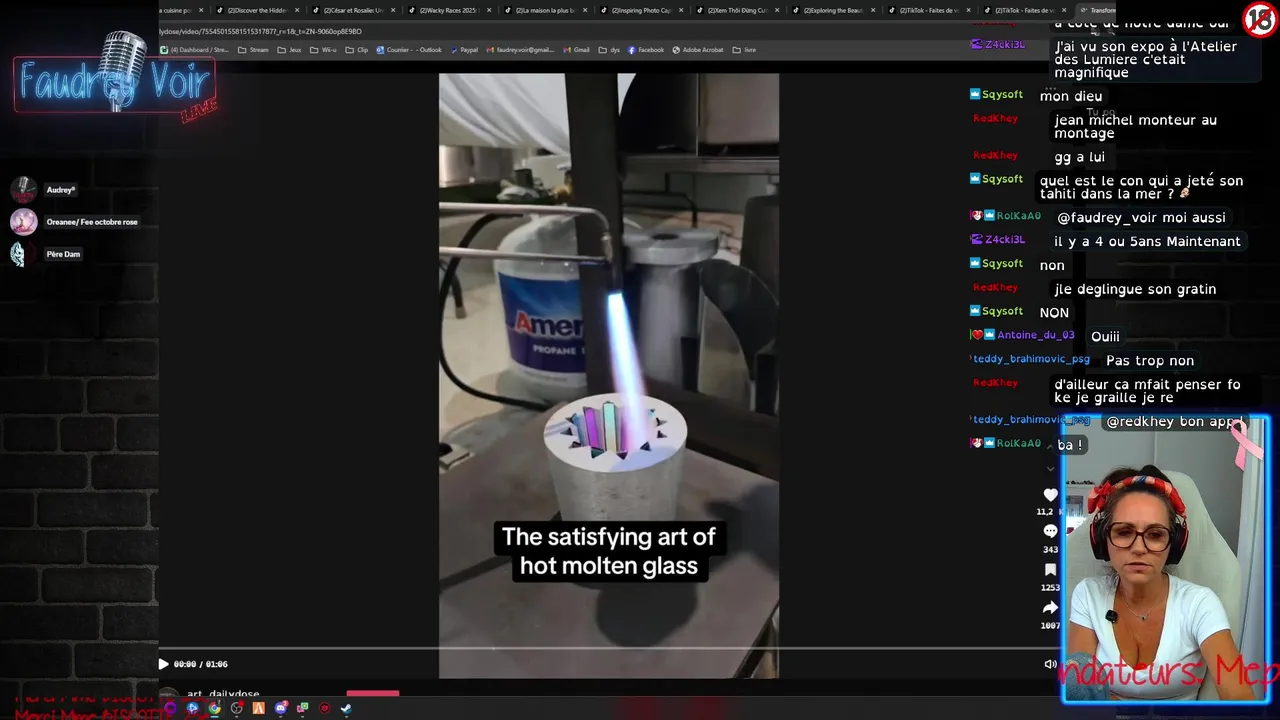Click the 'Père Dam' name in left list
The width and height of the screenshot is (1280, 720).
tap(63, 254)
